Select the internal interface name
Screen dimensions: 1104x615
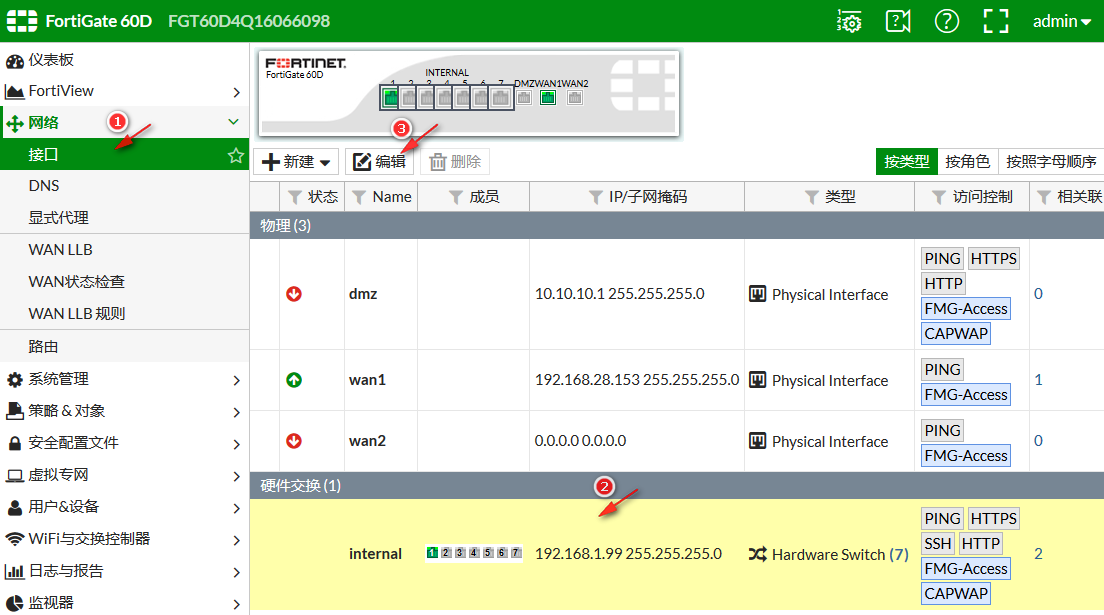click(375, 554)
